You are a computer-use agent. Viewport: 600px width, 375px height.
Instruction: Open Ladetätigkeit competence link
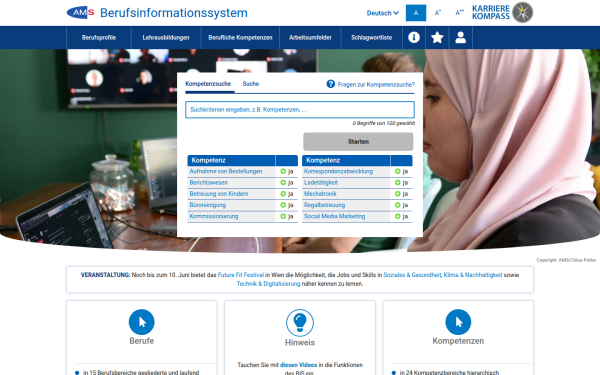[321, 183]
